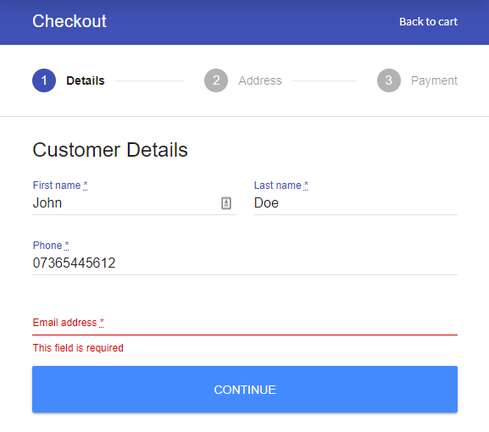Click the First name label

click(x=60, y=185)
